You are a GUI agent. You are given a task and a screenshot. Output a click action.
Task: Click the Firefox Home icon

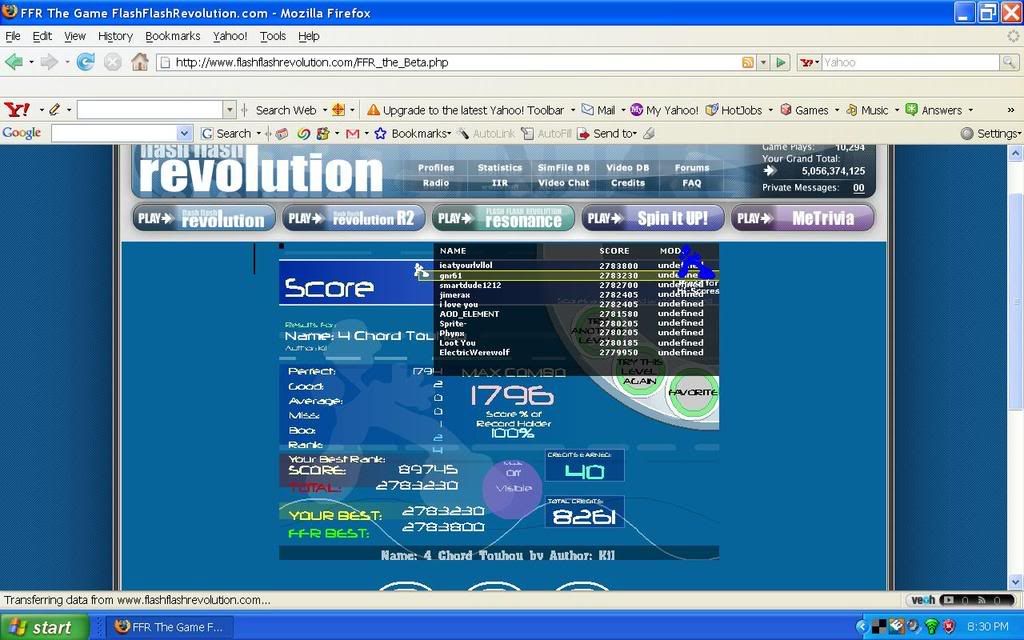pyautogui.click(x=139, y=62)
